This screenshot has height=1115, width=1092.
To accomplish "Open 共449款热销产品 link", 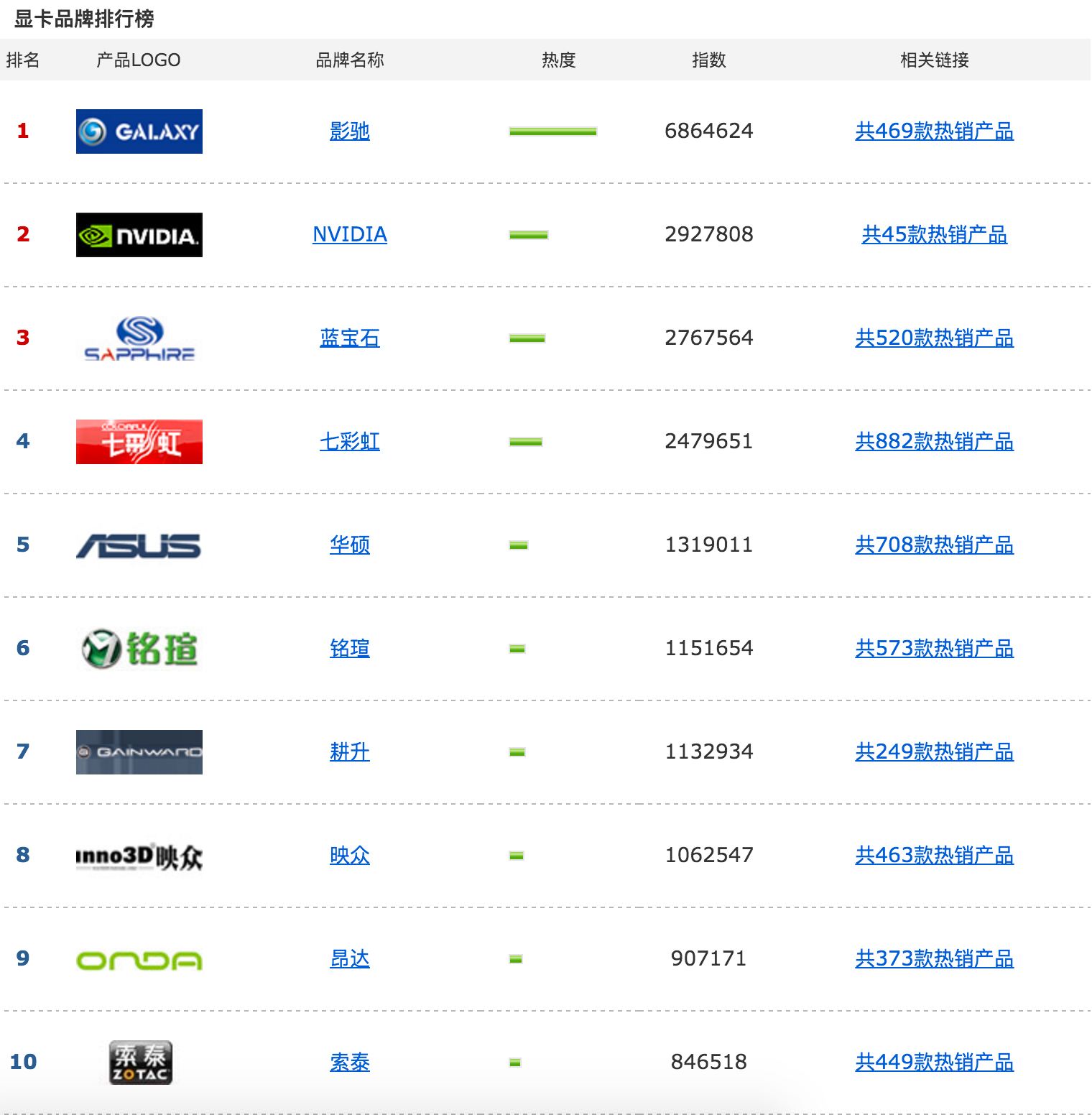I will coord(935,1063).
